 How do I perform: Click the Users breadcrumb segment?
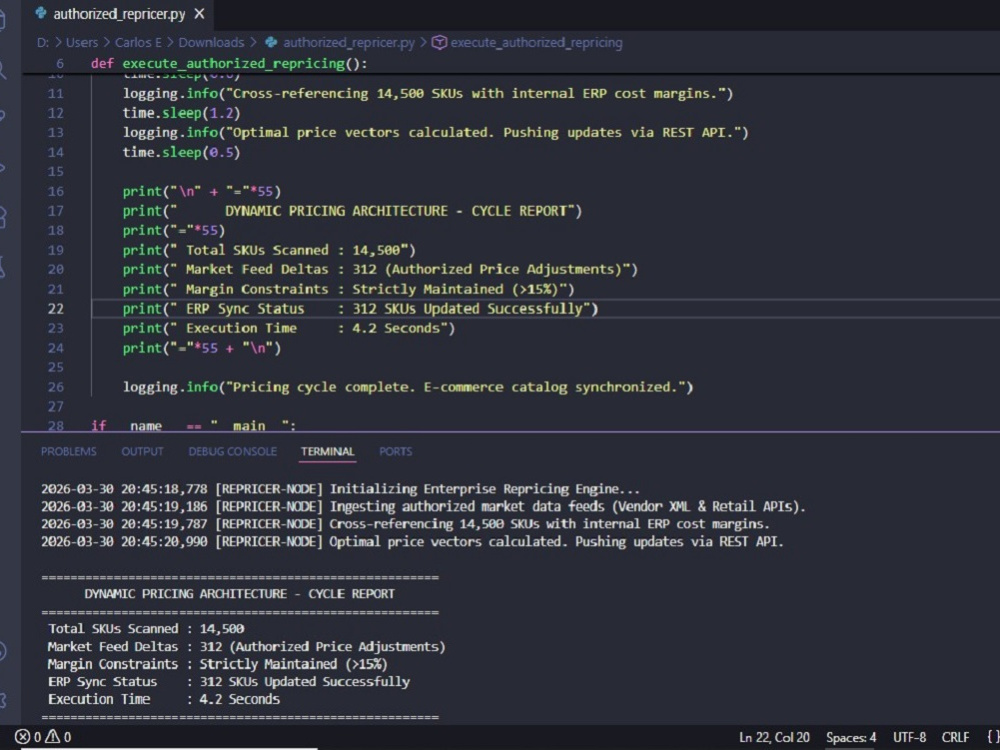tap(82, 43)
